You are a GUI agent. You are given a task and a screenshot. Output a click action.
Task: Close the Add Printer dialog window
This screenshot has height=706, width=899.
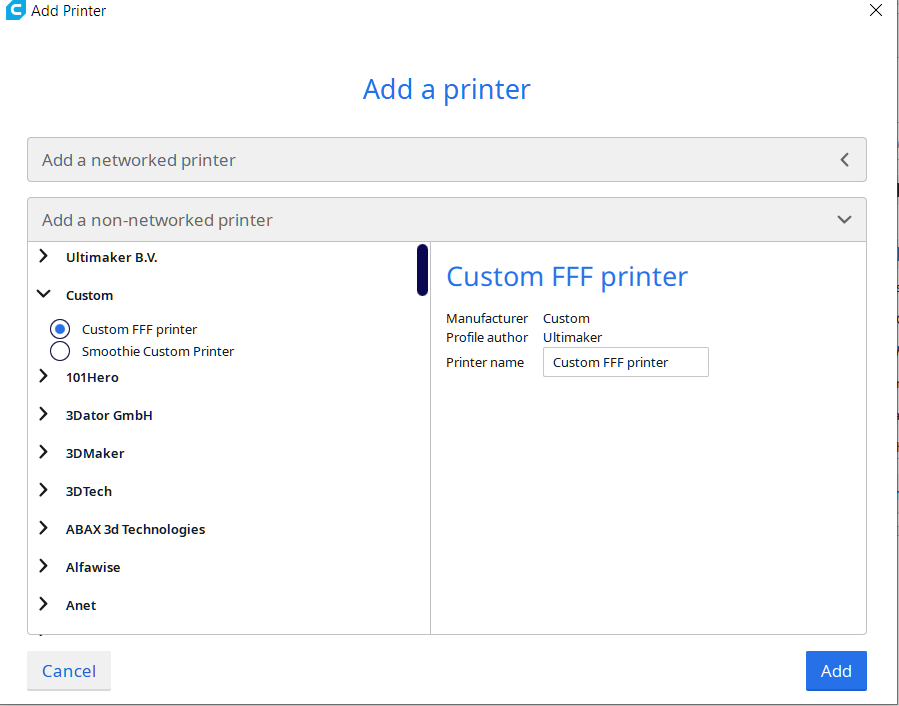coord(875,10)
